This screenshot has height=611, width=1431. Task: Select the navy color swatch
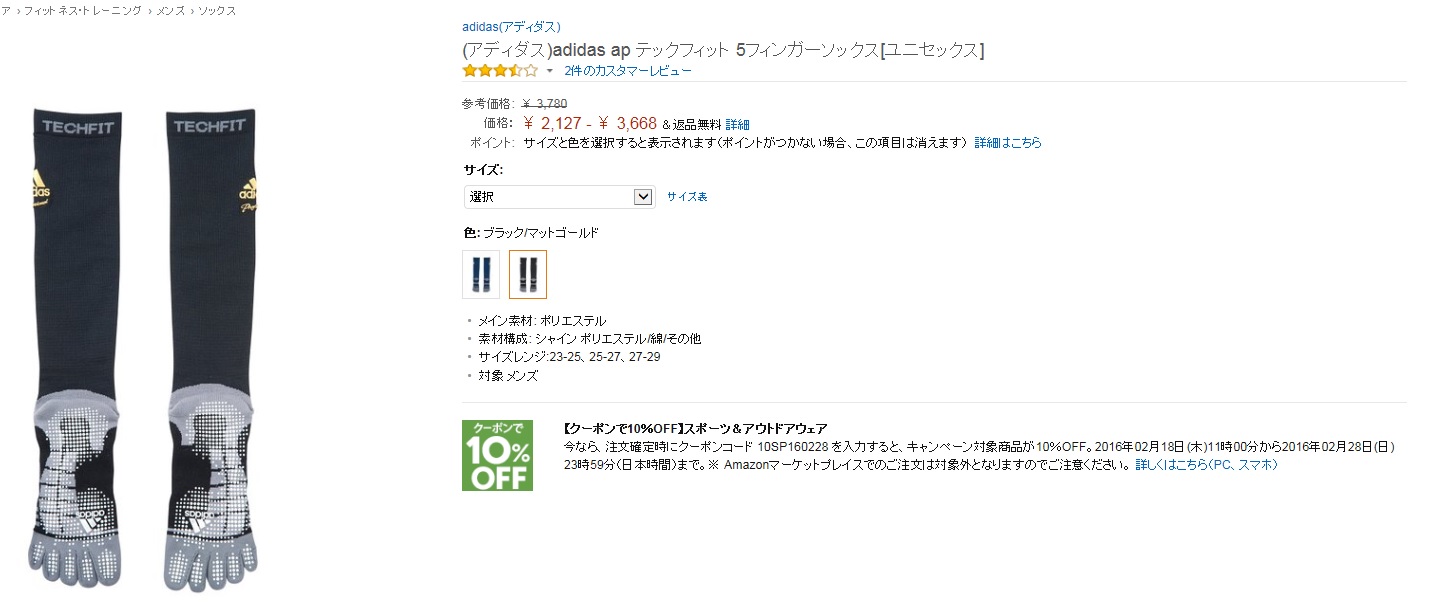click(481, 274)
